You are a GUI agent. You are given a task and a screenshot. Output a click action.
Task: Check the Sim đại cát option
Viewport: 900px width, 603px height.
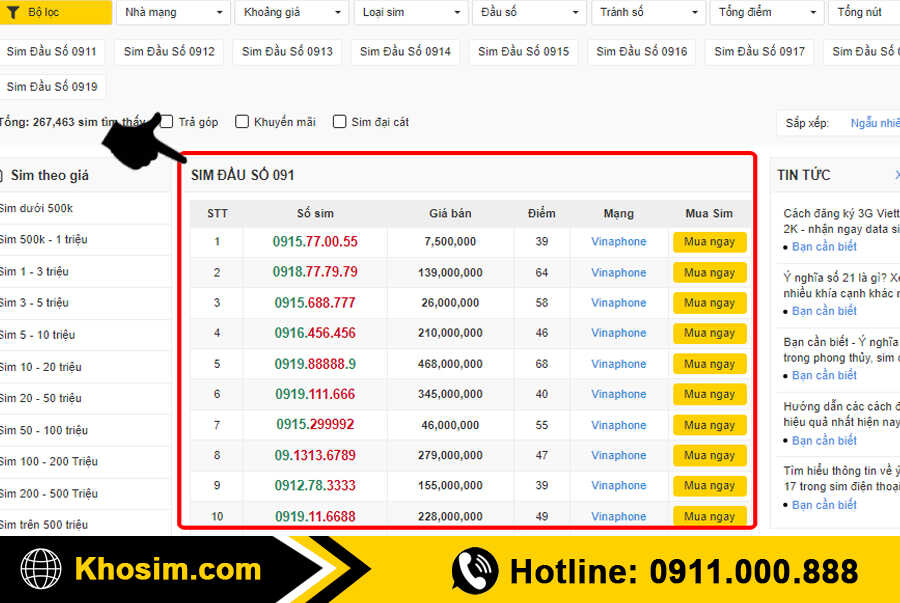pyautogui.click(x=340, y=122)
